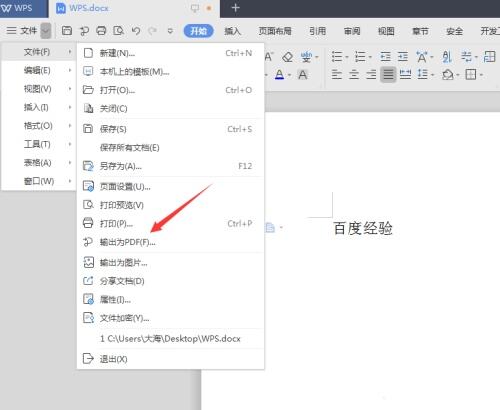Click the save icon in quick toolbar

67,31
